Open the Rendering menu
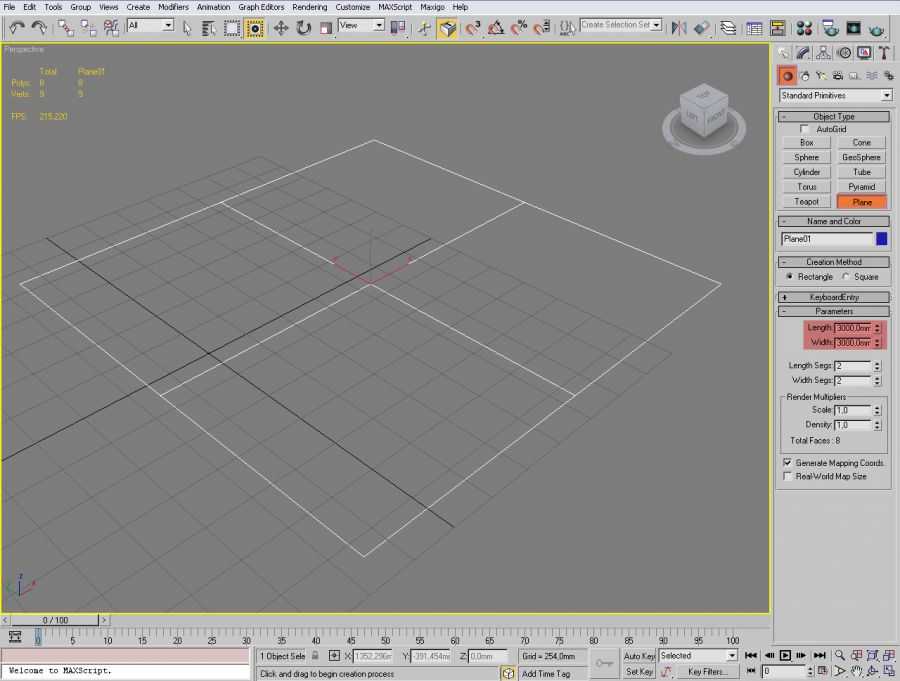The height and width of the screenshot is (681, 900). [309, 7]
